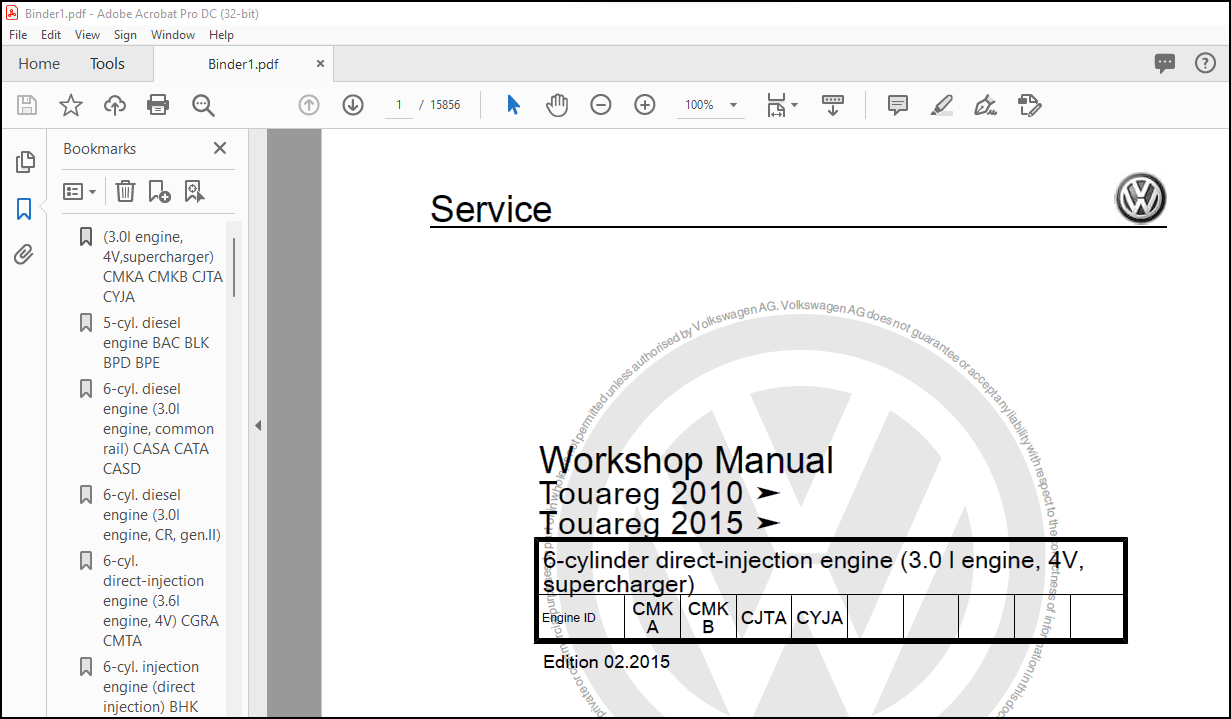Click the Workshop Manual heading text
1231x719 pixels.
(x=686, y=461)
